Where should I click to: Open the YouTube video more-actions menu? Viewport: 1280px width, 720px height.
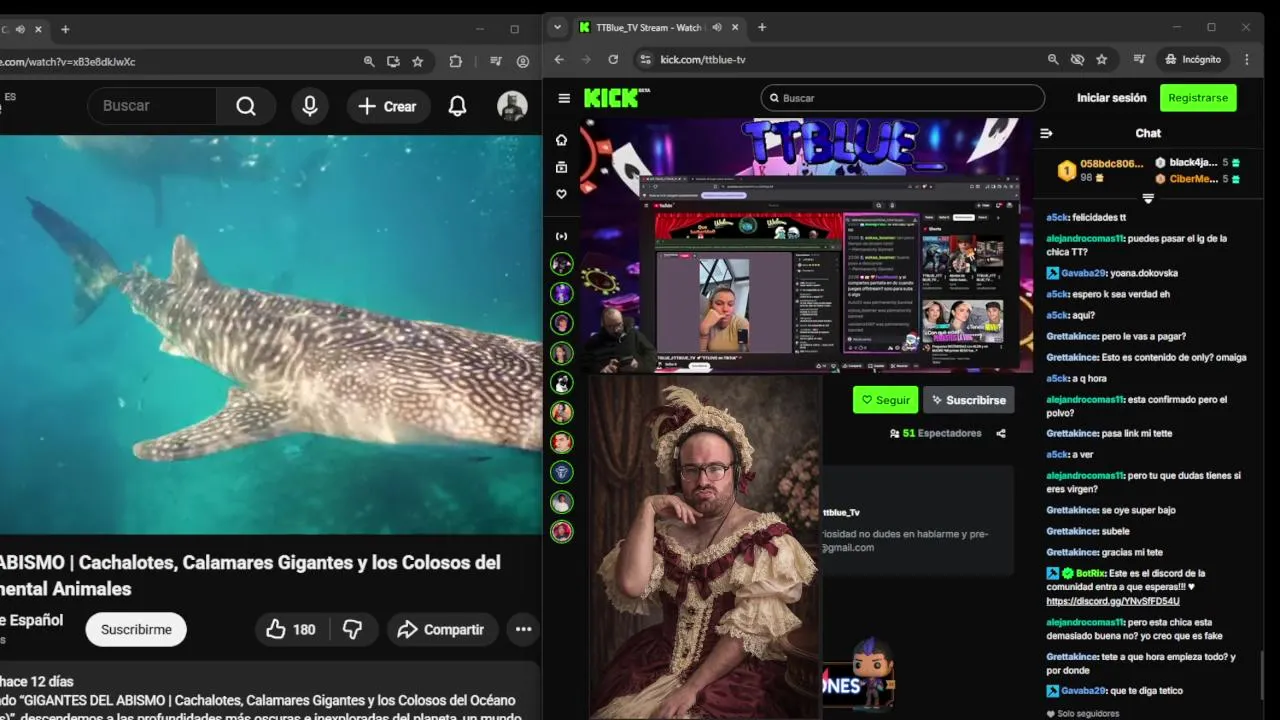523,629
